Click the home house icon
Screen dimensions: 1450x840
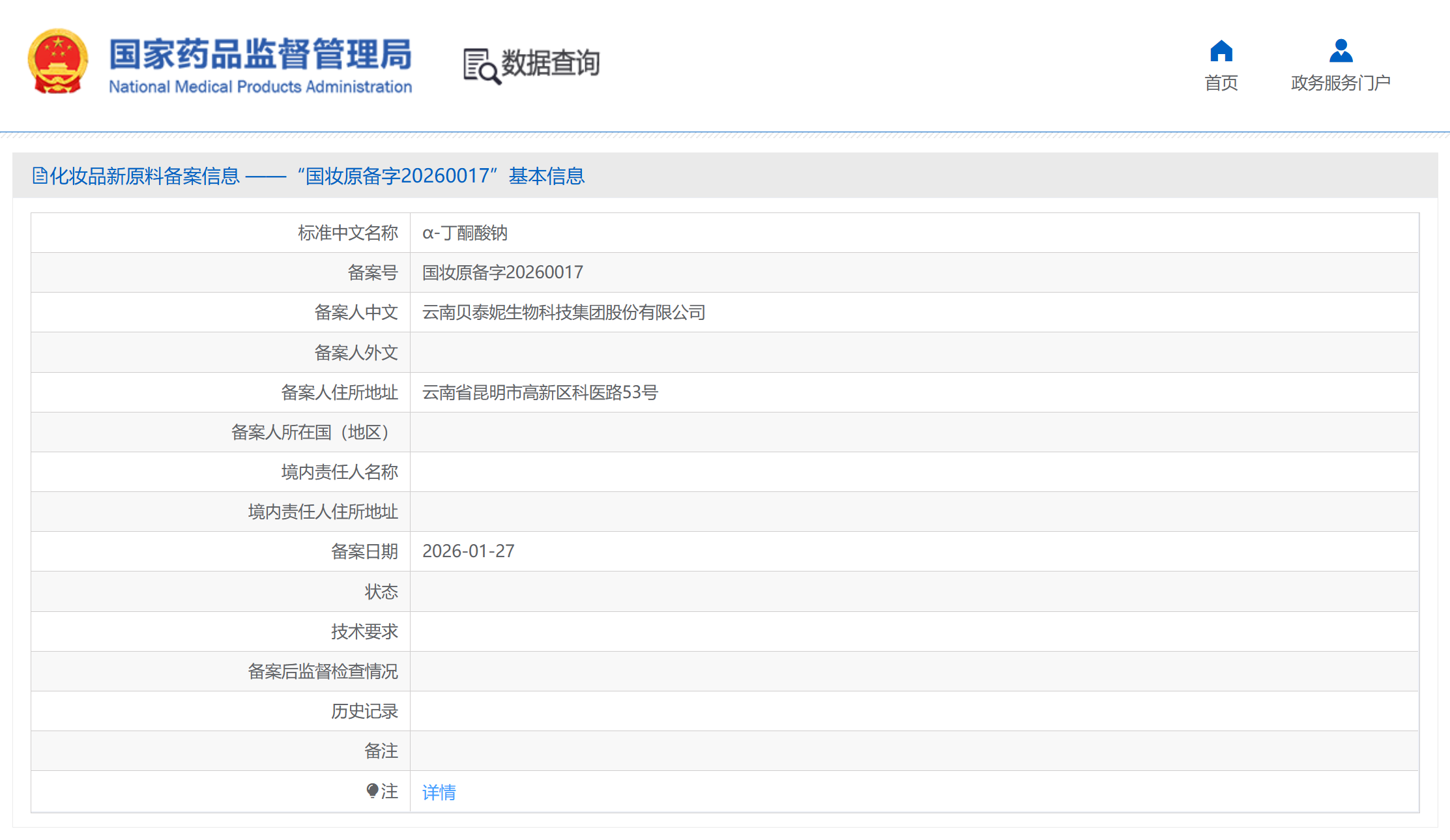pyautogui.click(x=1221, y=51)
